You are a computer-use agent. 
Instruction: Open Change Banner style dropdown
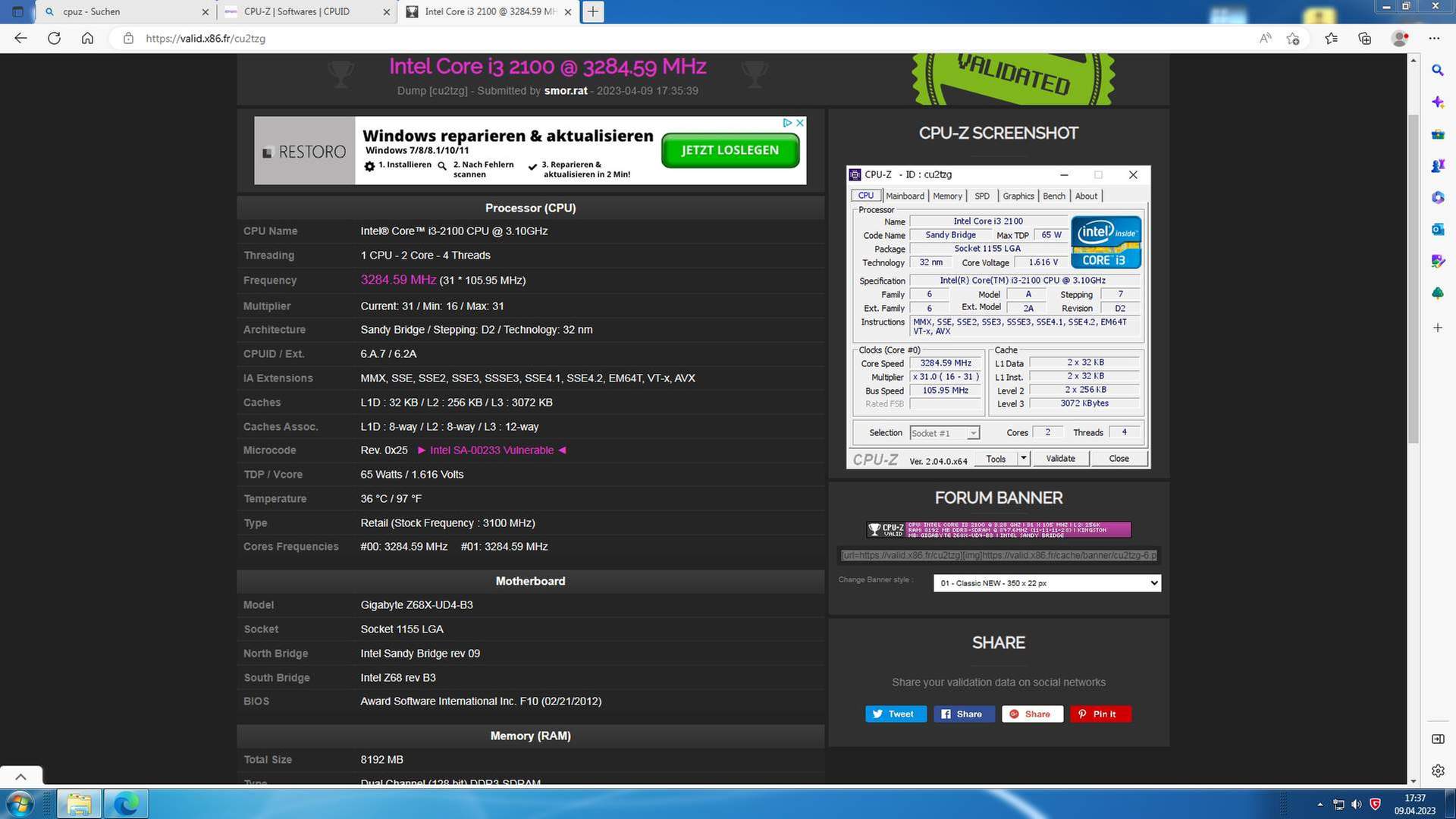click(1046, 583)
